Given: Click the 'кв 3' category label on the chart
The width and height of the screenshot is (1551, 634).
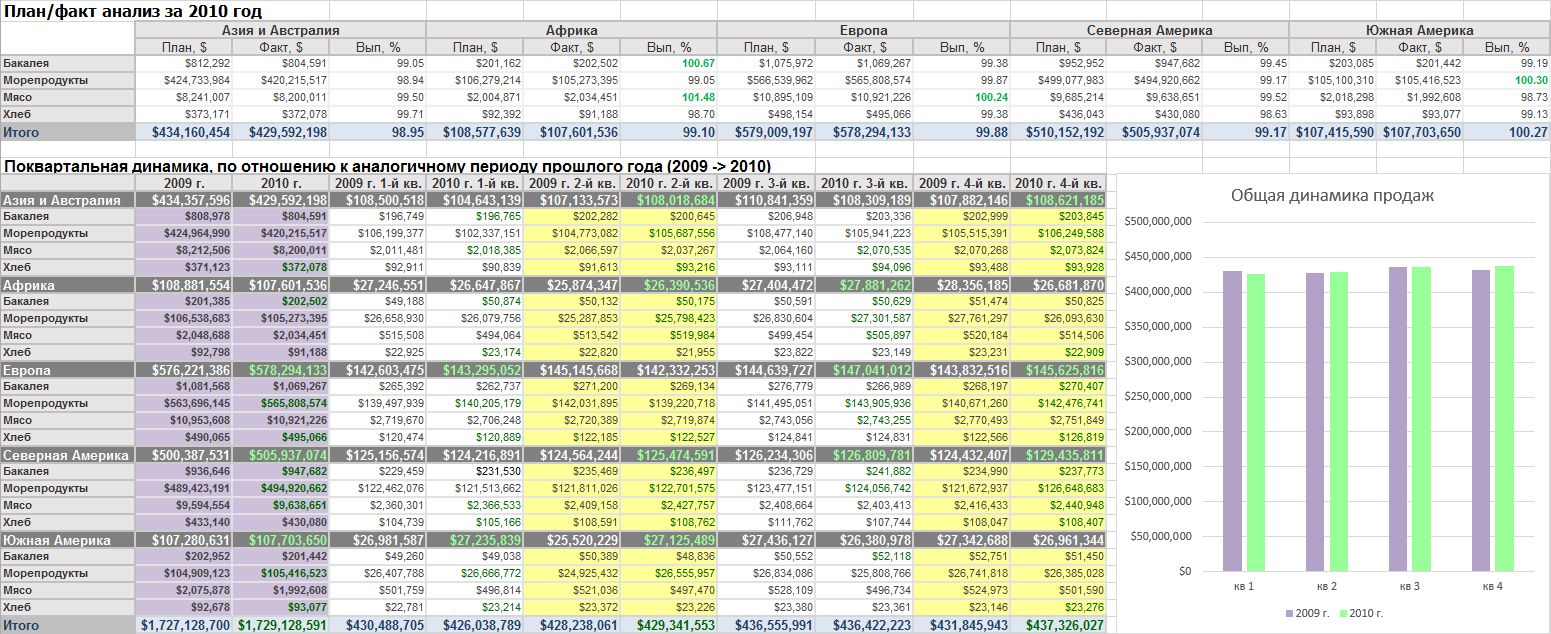Looking at the screenshot, I should 1414,585.
